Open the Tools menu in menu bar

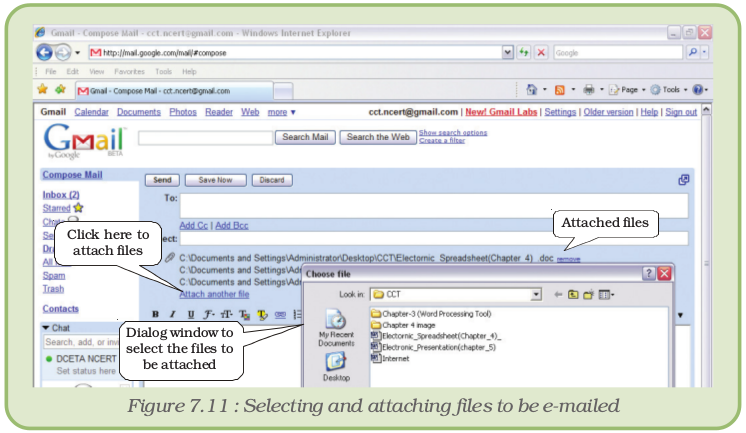(x=163, y=71)
